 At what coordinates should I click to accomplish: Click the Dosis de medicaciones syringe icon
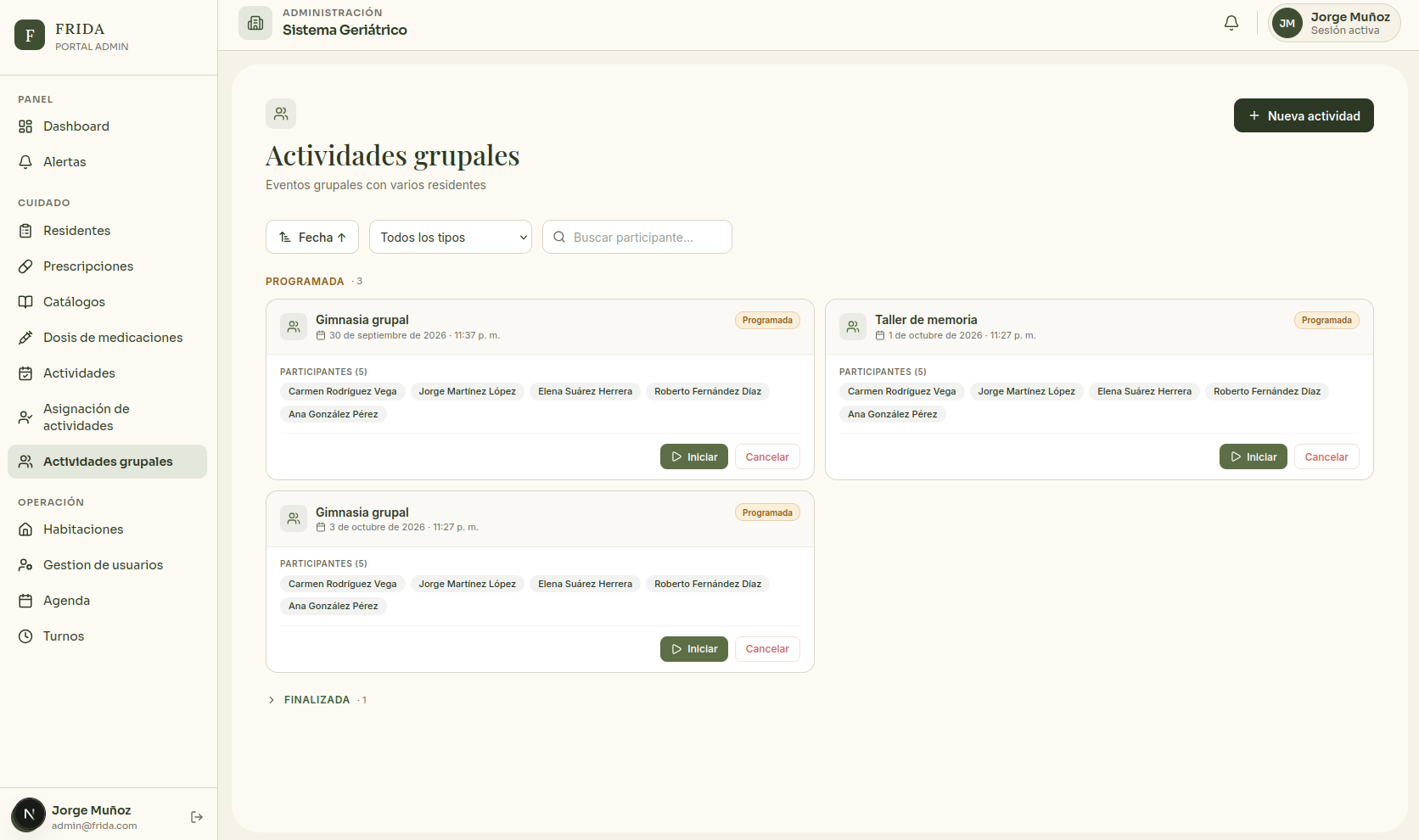coord(25,338)
